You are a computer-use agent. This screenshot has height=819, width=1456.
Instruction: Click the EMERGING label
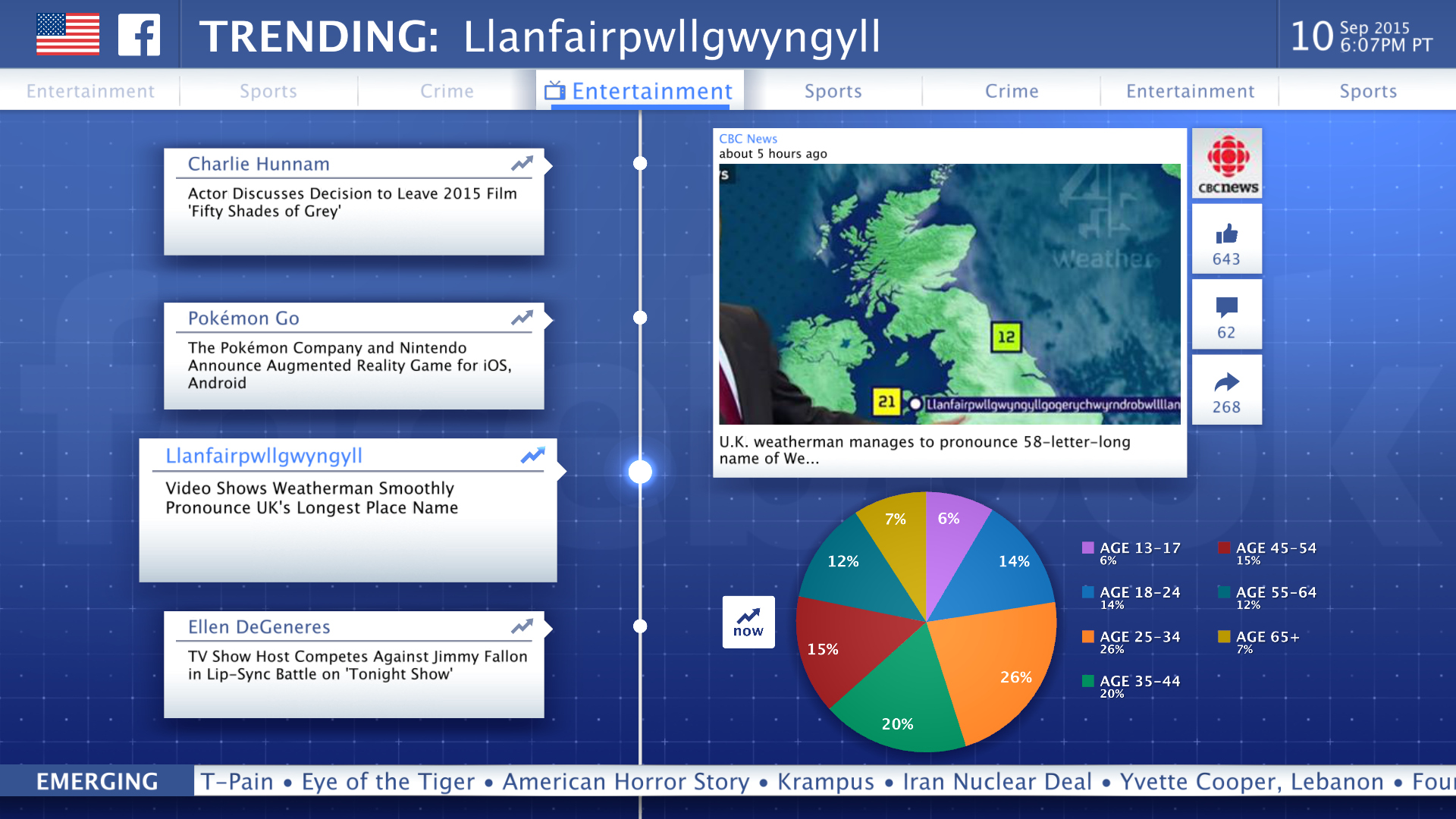[97, 781]
